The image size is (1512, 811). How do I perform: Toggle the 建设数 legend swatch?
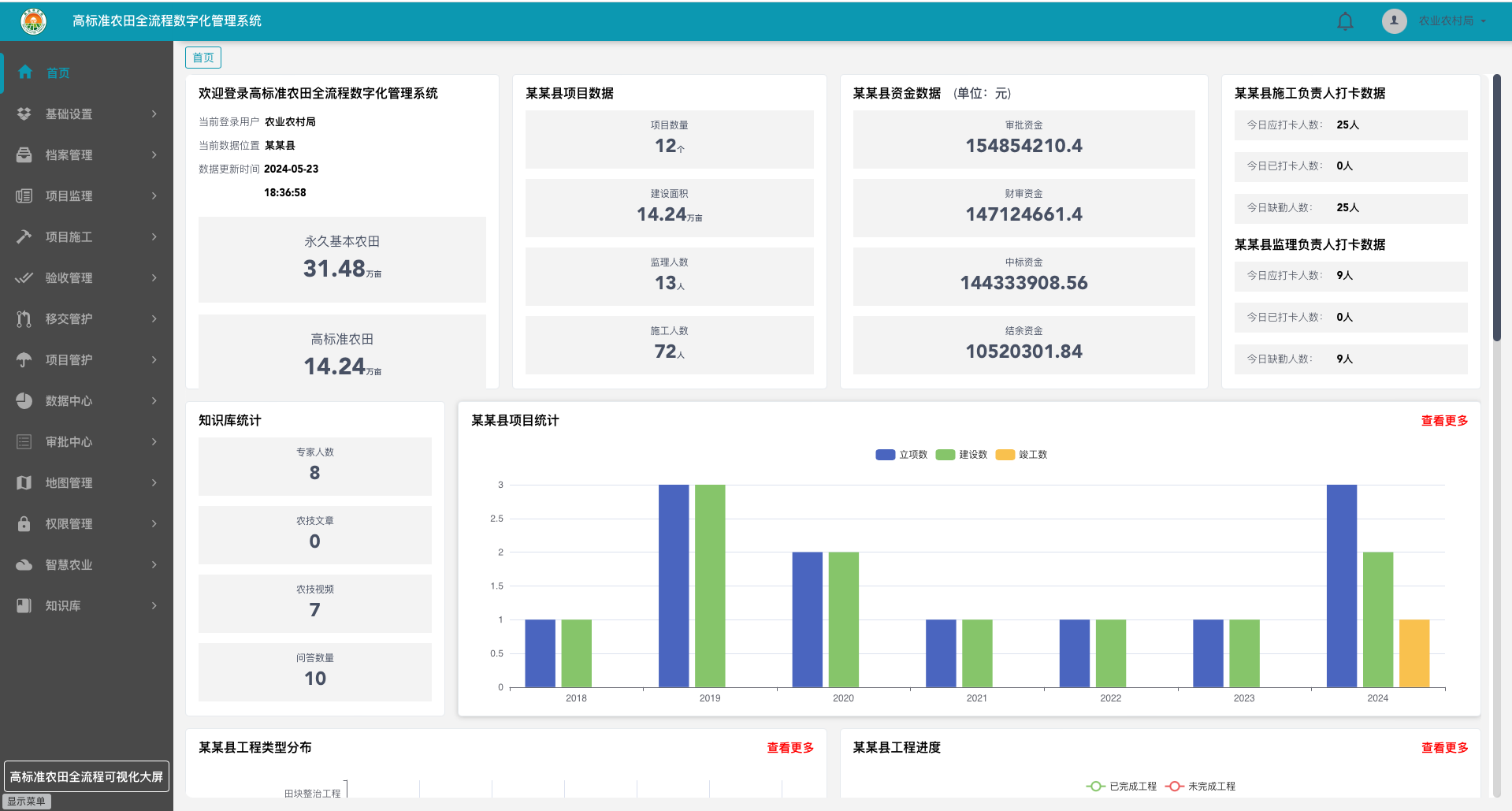pos(945,455)
